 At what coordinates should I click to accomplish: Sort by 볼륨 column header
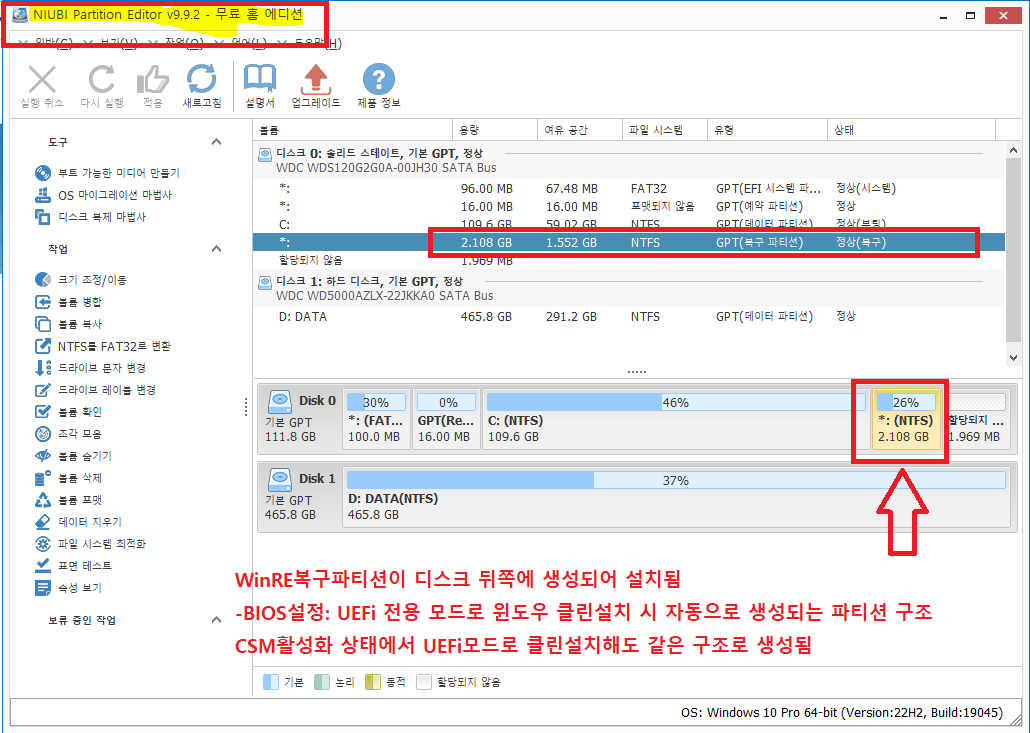coord(353,130)
